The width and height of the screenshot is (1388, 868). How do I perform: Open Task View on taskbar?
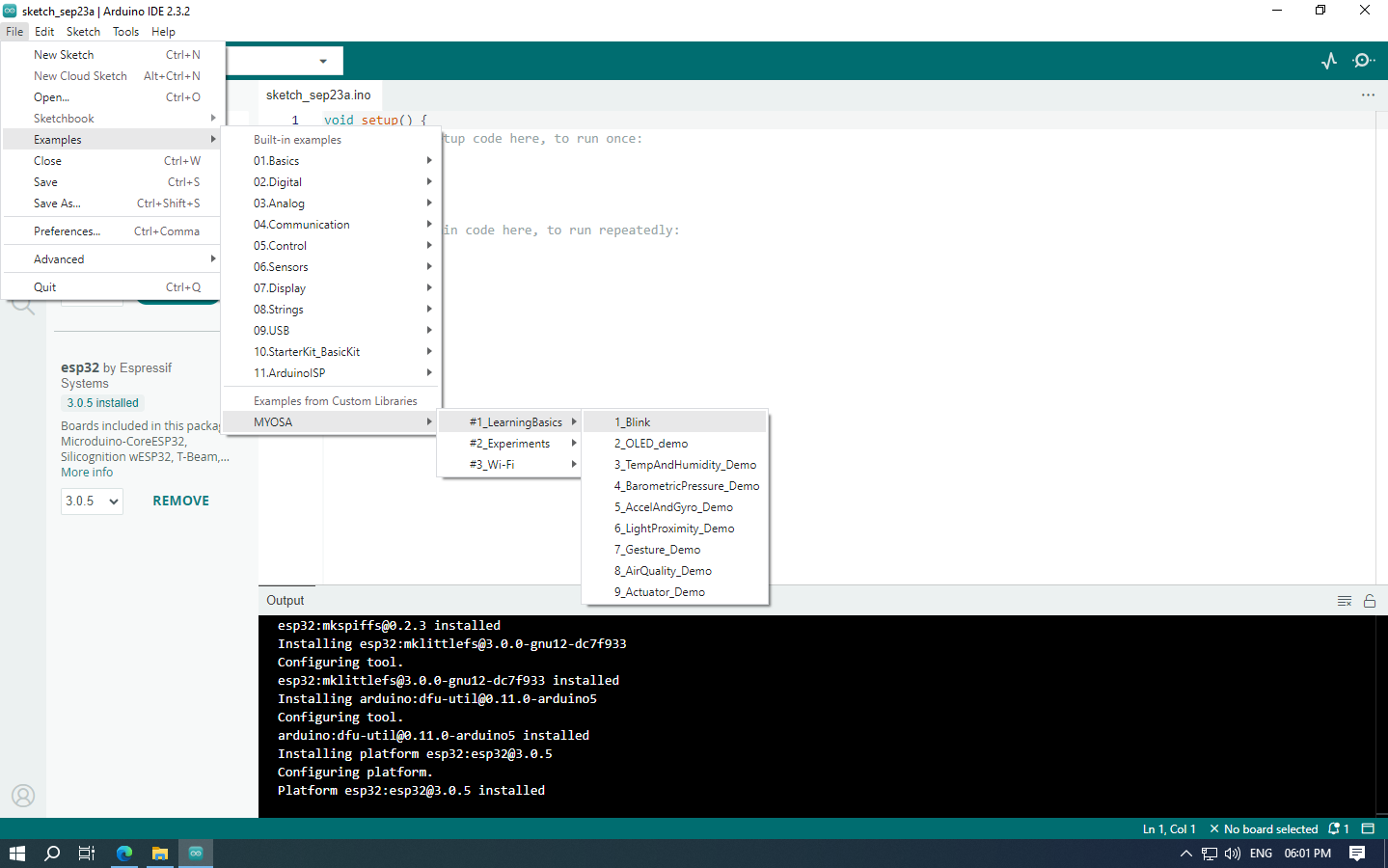[x=87, y=854]
